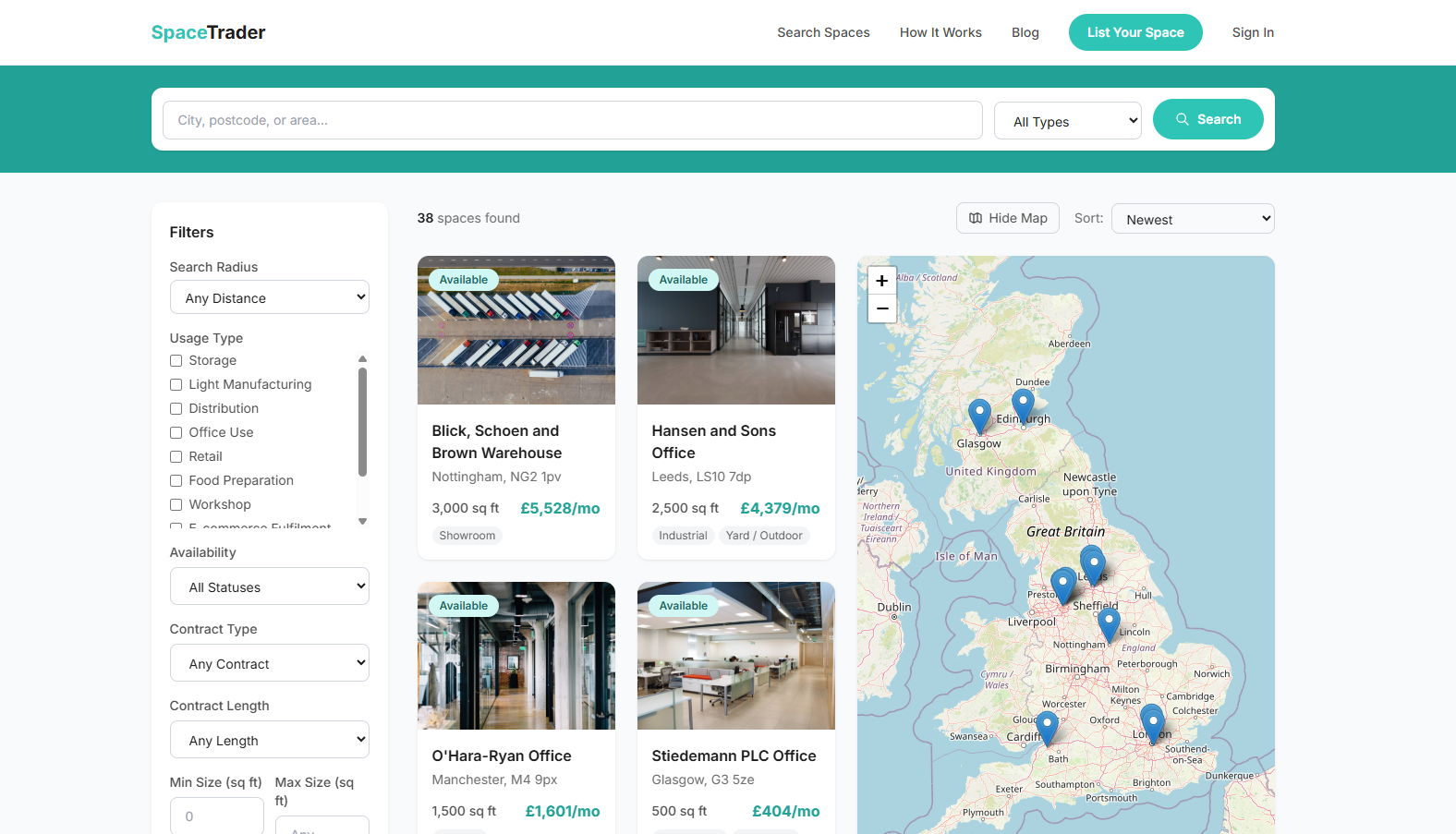Click the List Your Space button
This screenshot has width=1456, height=834.
(1134, 32)
